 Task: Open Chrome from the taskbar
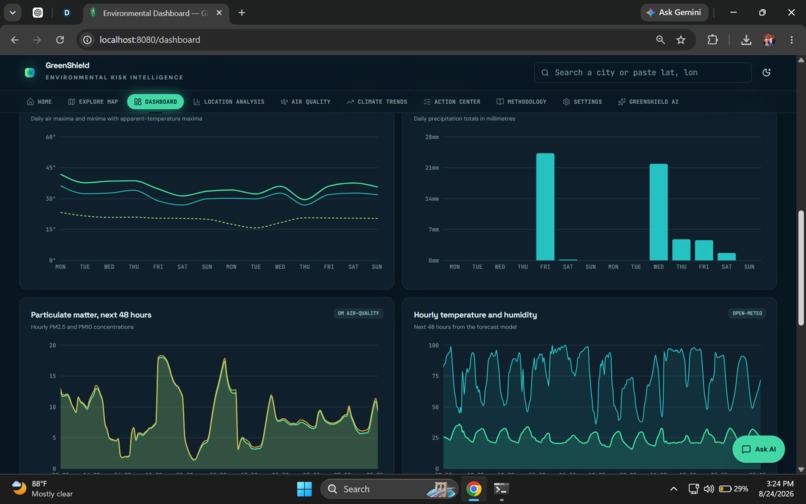(474, 489)
